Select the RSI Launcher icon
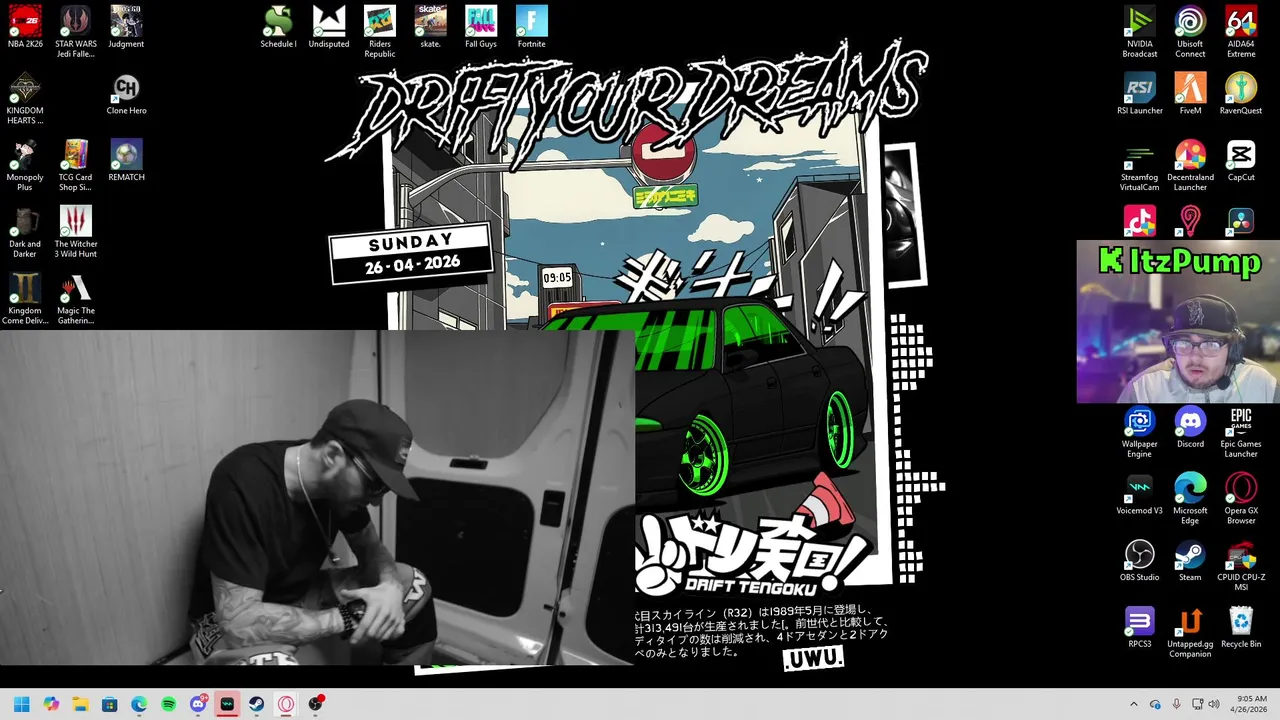Screen dimensions: 1280x720 1139,94
